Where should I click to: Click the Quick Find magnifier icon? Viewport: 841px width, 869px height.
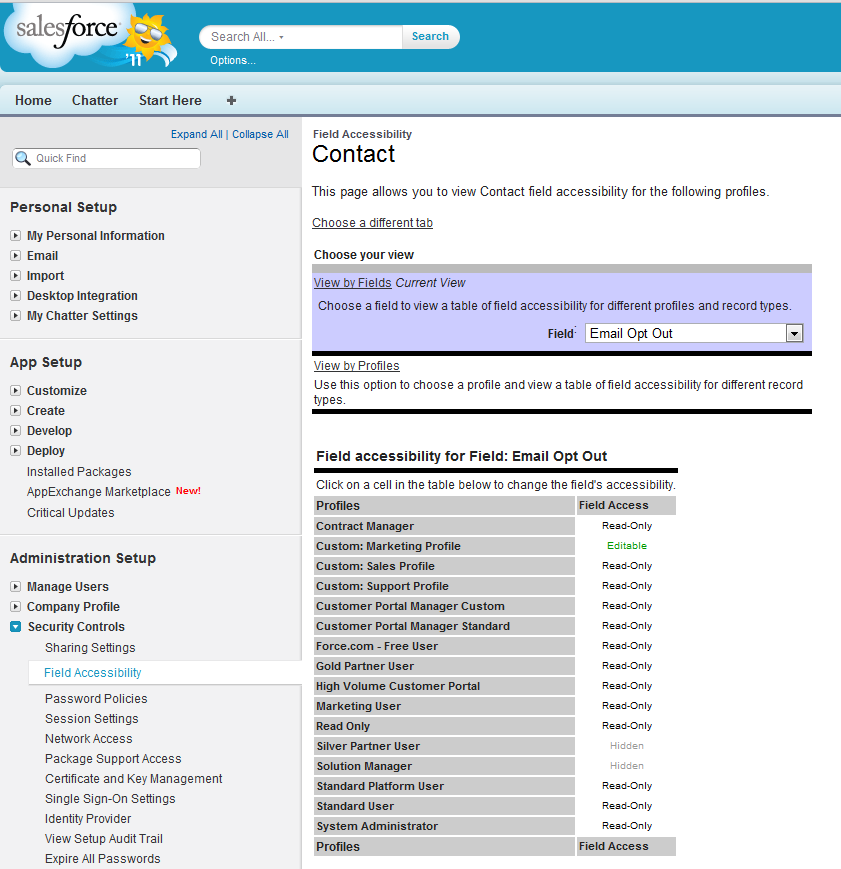click(23, 159)
